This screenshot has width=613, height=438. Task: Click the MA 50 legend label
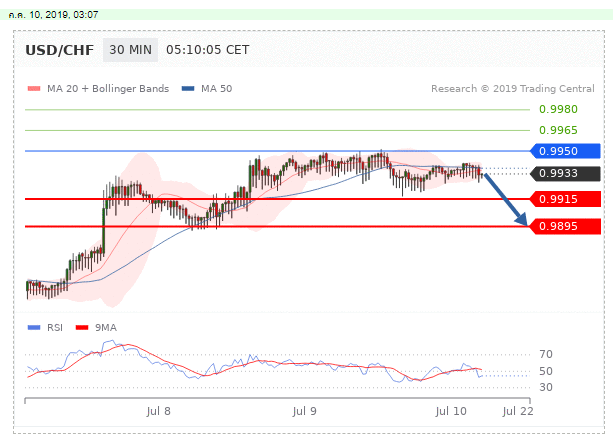pos(217,89)
